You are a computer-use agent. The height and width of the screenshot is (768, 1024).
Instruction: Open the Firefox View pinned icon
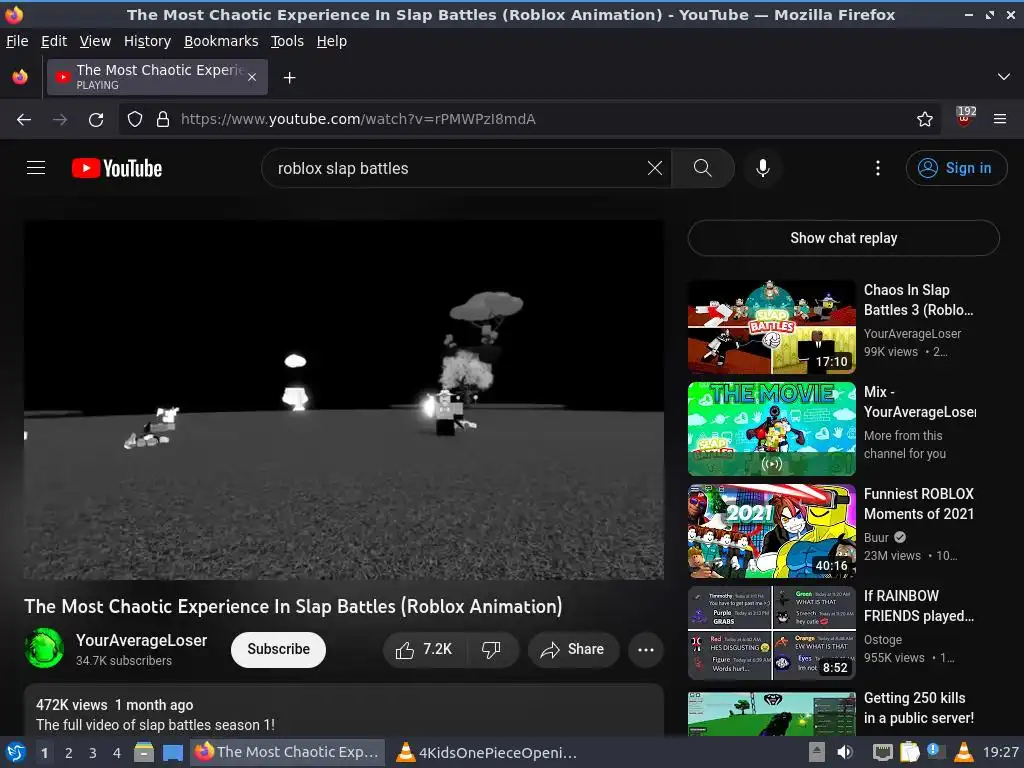click(20, 77)
